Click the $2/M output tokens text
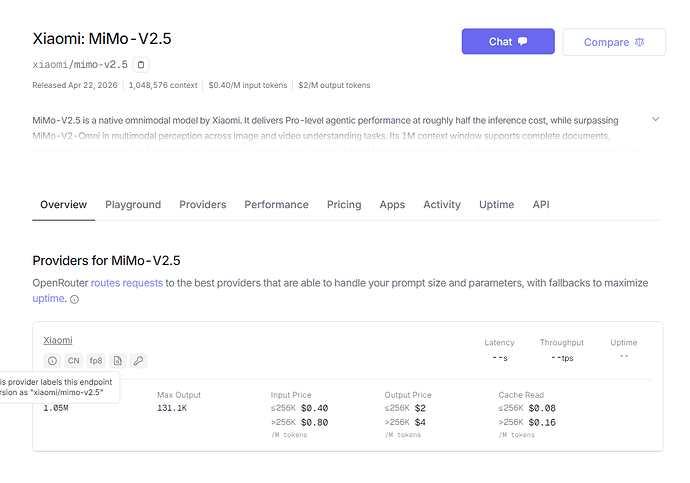The image size is (690, 483). pyautogui.click(x=334, y=85)
